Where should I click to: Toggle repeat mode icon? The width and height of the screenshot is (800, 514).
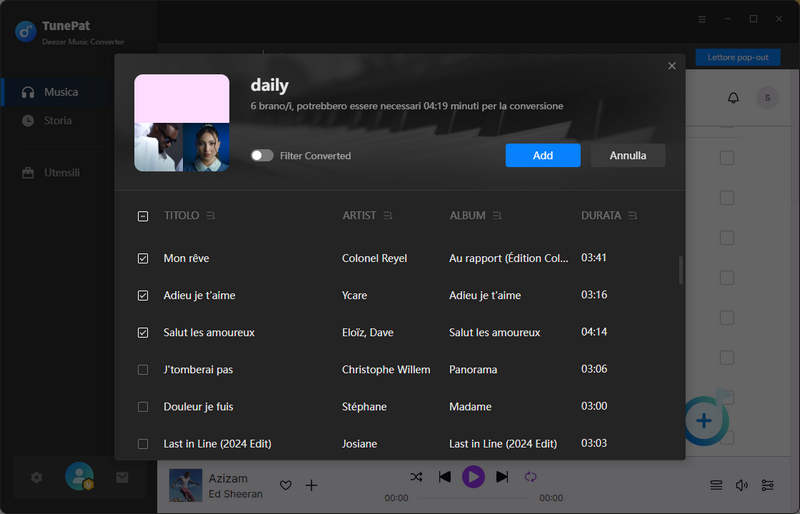point(531,477)
